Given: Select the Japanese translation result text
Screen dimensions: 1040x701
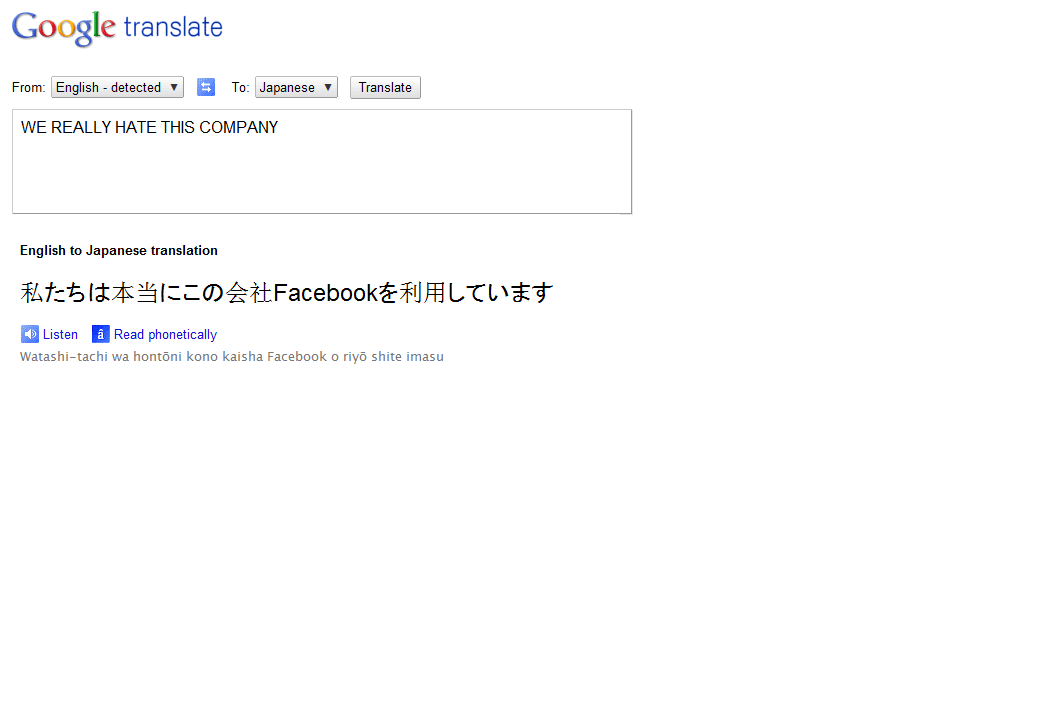Looking at the screenshot, I should (287, 292).
